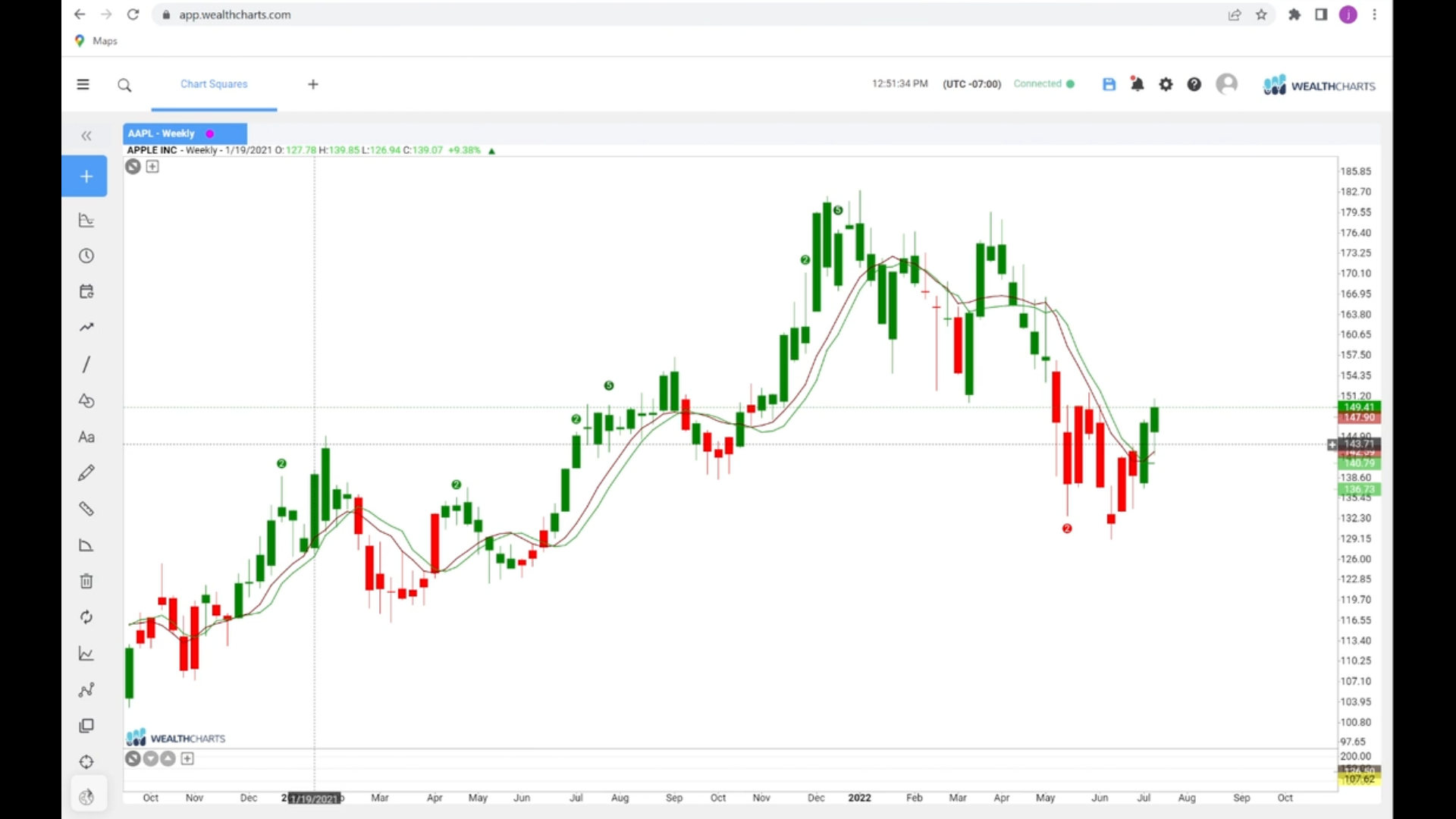Image resolution: width=1456 pixels, height=819 pixels.
Task: Click the trash delete drawings icon
Action: click(x=86, y=581)
